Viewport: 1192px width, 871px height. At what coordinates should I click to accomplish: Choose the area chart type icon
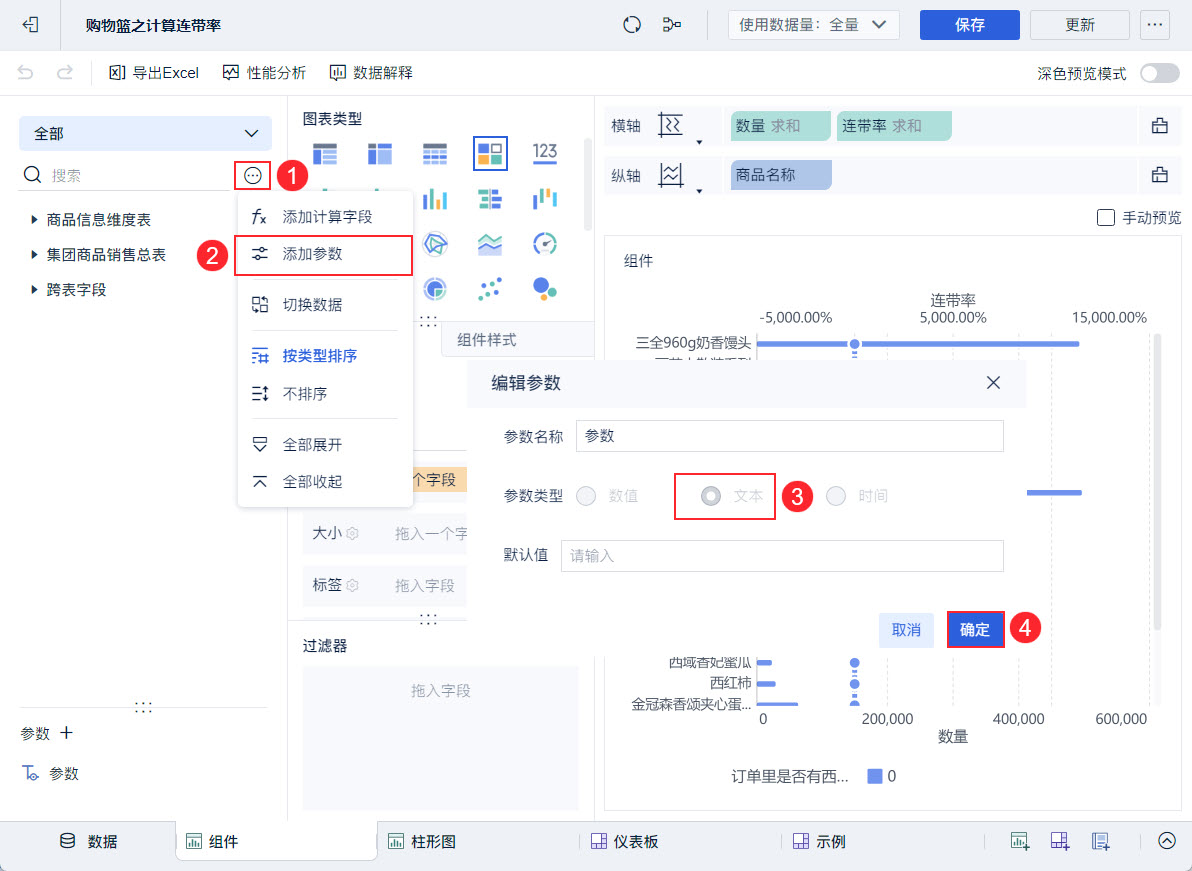(x=490, y=244)
